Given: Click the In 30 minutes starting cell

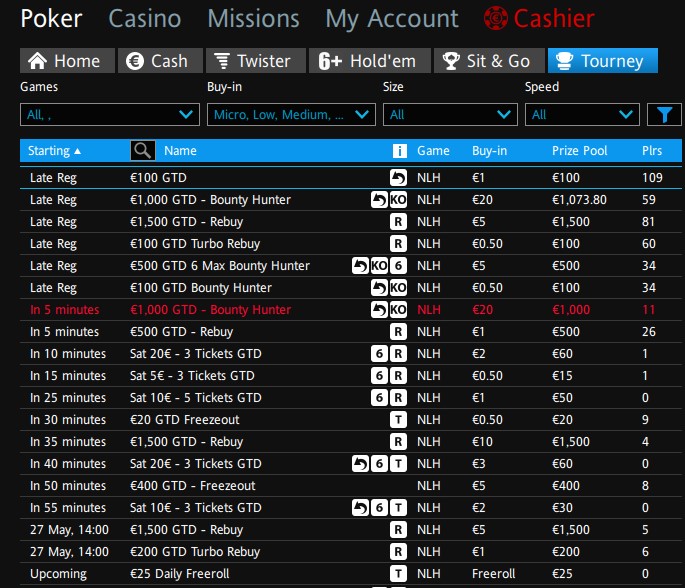Looking at the screenshot, I should coord(68,419).
